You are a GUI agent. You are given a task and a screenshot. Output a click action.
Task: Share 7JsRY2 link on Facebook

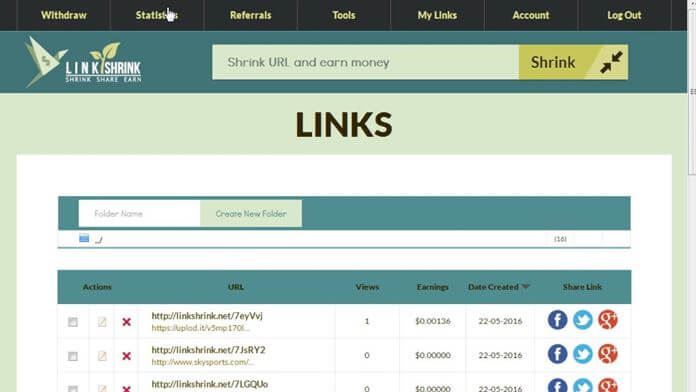(x=558, y=354)
